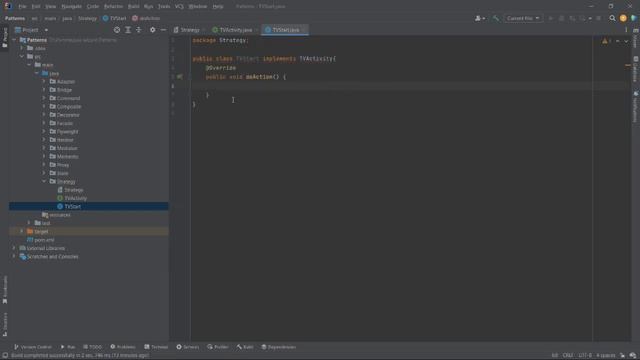The image size is (640, 360).
Task: Expand the Adapter package folder
Action: point(44,82)
